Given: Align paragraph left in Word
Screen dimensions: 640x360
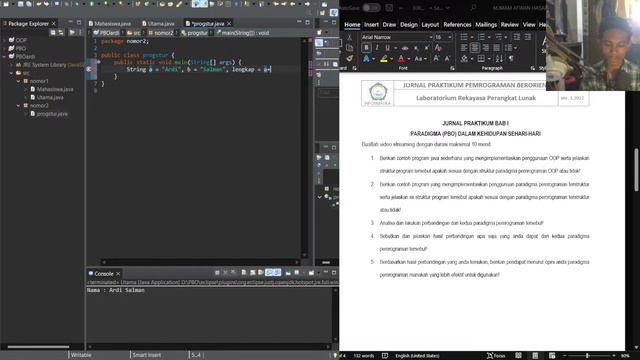Looking at the screenshot, I should 464,48.
